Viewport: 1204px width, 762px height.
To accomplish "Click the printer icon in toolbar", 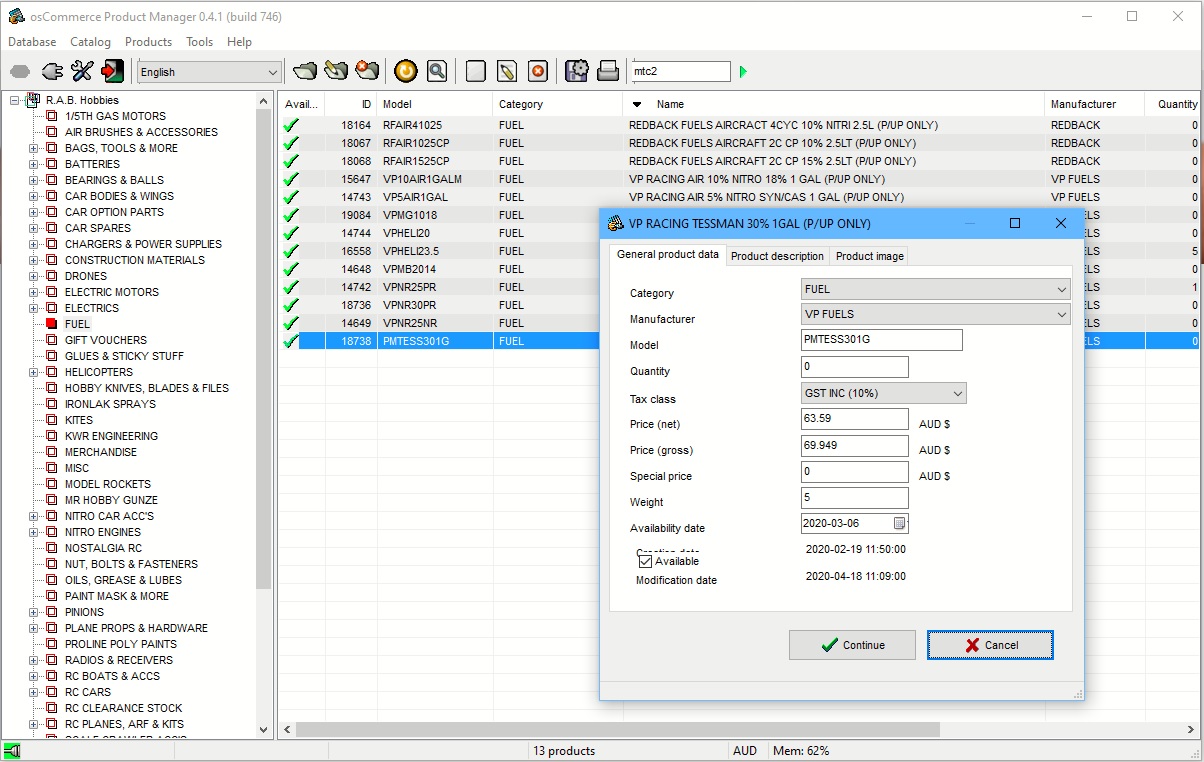I will point(607,71).
